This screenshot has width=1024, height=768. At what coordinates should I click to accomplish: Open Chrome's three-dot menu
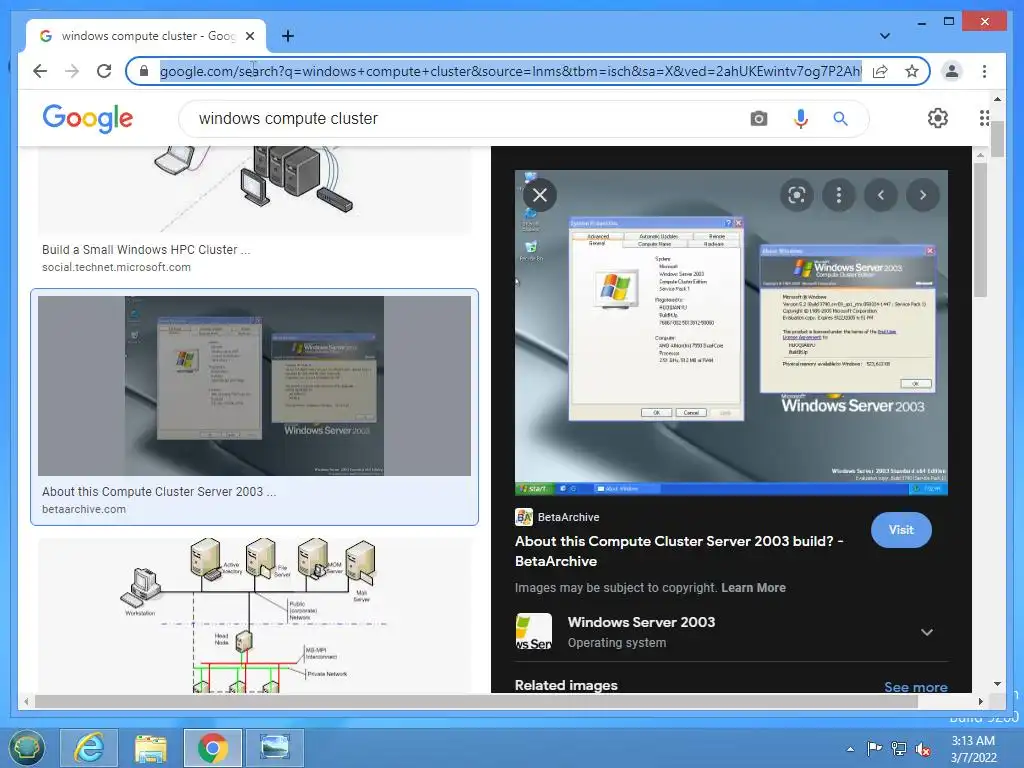click(984, 71)
